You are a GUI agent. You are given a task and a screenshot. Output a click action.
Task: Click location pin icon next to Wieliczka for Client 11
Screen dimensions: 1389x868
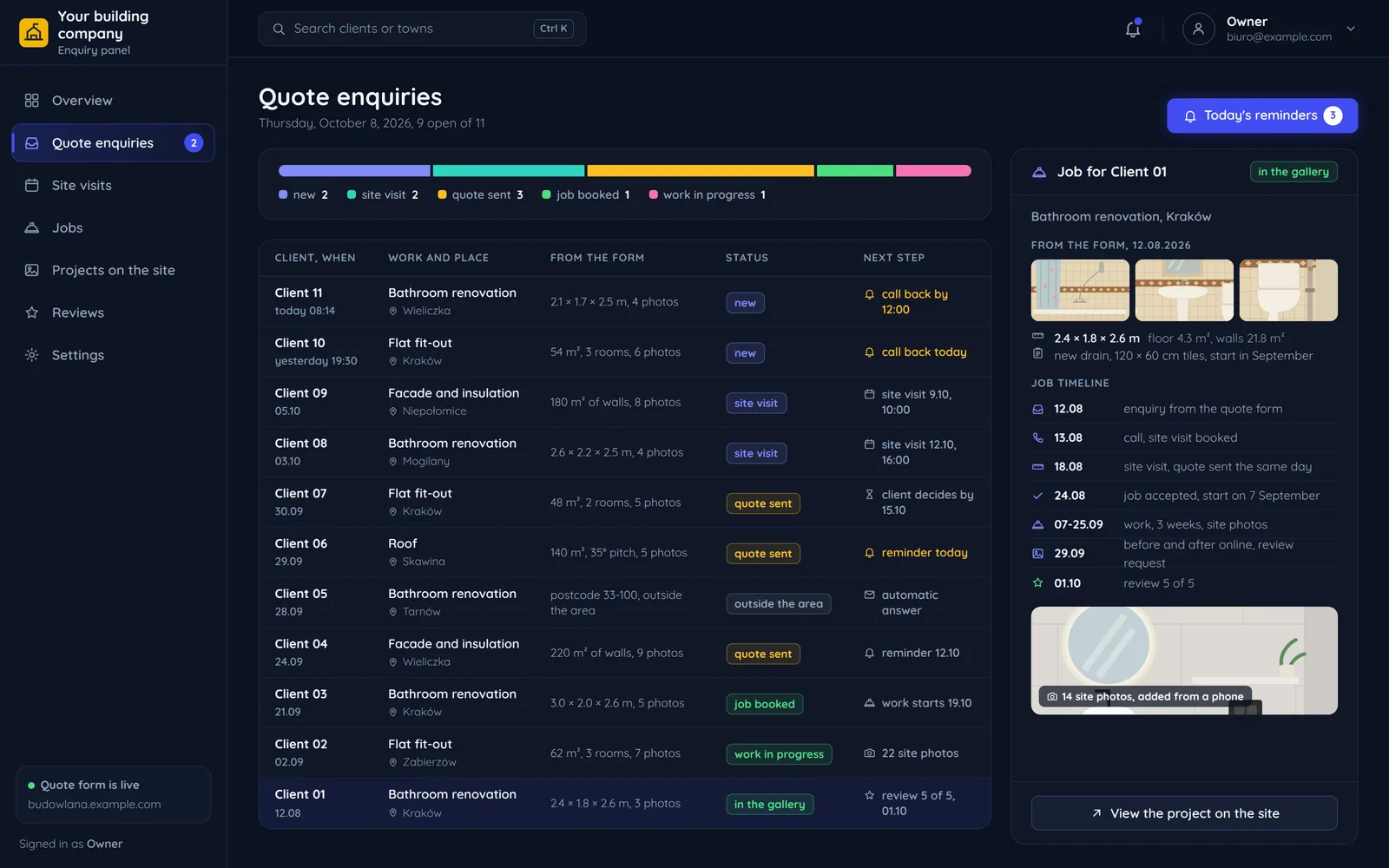click(393, 311)
